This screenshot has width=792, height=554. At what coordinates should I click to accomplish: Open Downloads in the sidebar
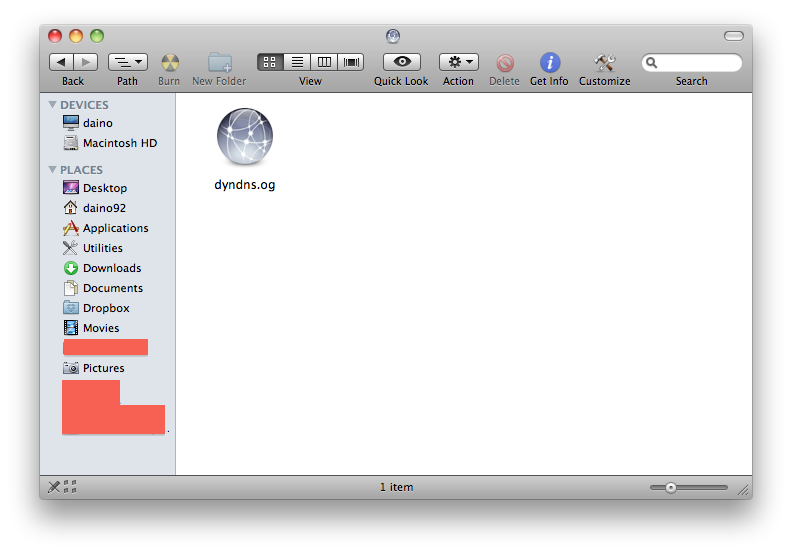tap(108, 268)
